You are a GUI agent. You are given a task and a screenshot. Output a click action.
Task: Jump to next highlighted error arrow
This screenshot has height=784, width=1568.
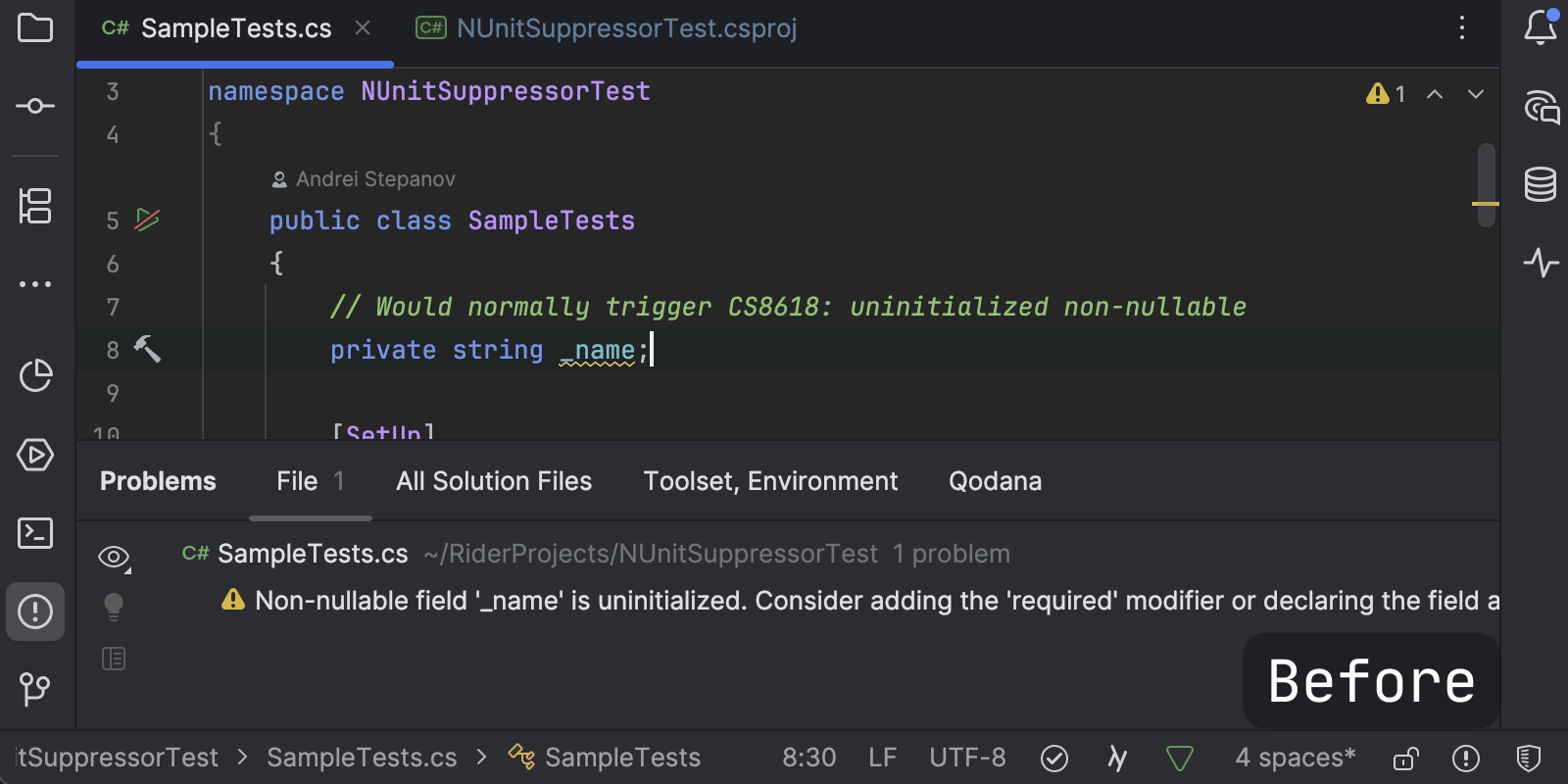1475,94
